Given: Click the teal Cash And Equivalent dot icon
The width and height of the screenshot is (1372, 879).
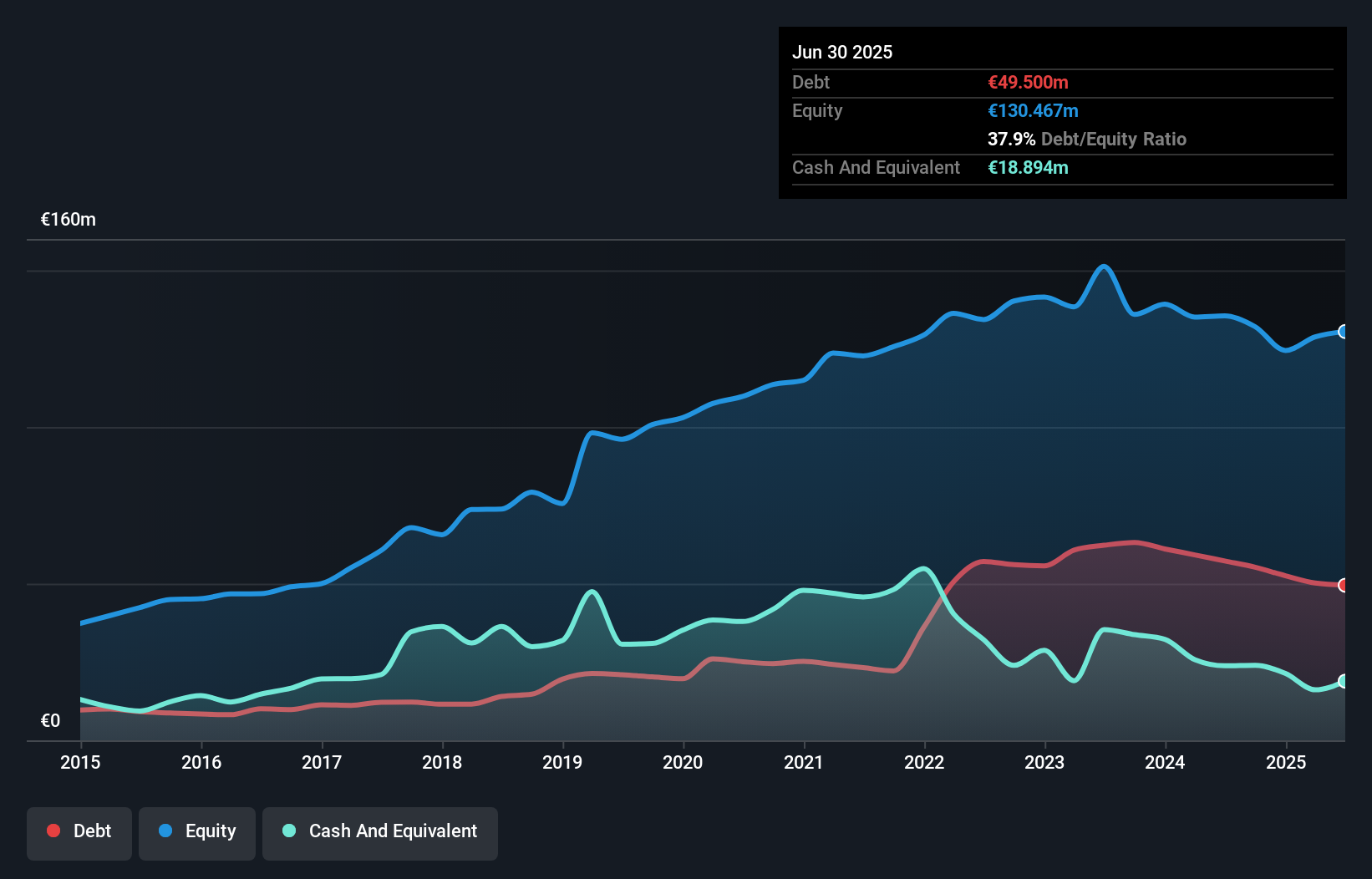Looking at the screenshot, I should pyautogui.click(x=287, y=831).
